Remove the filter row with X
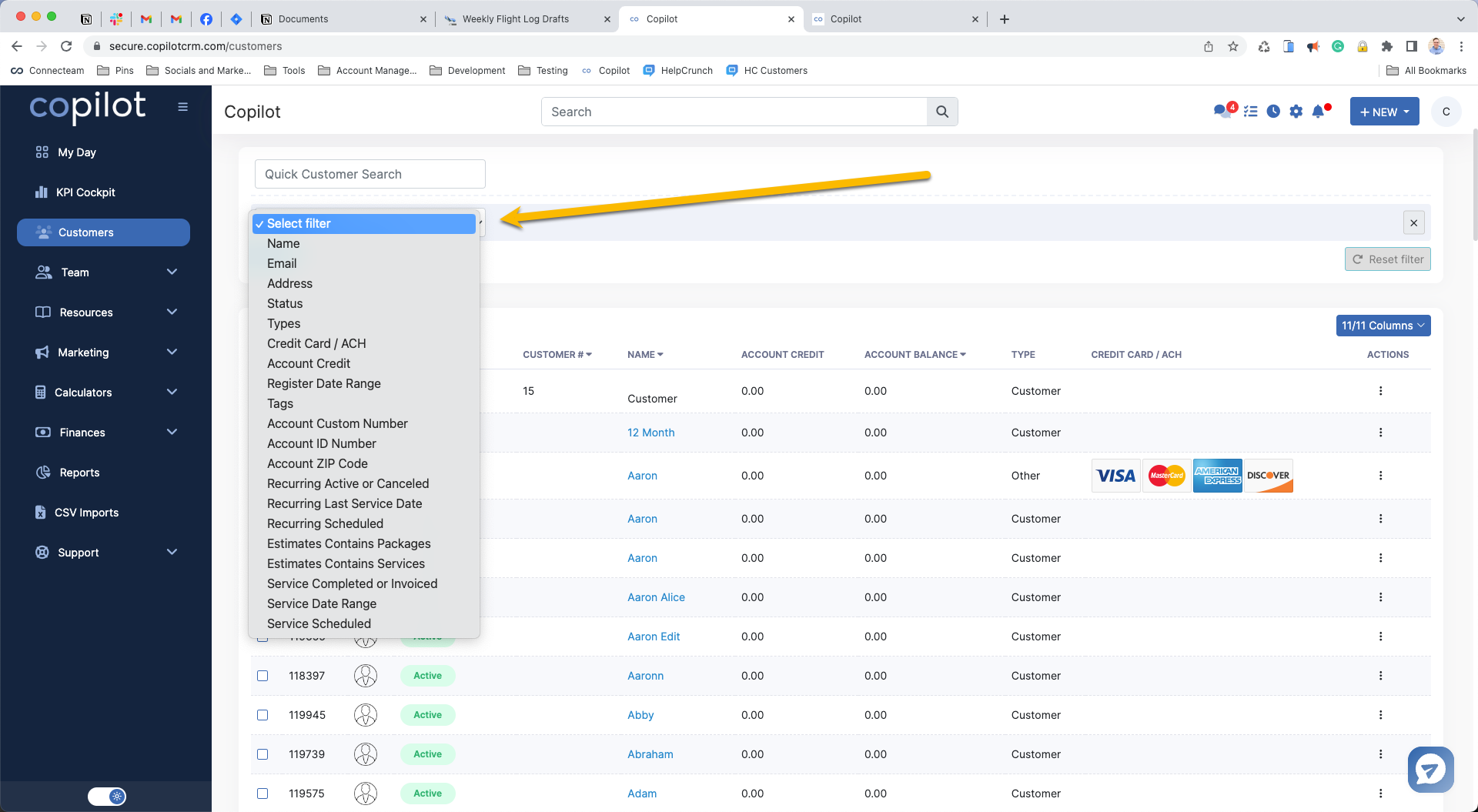Viewport: 1478px width, 812px height. (x=1413, y=223)
